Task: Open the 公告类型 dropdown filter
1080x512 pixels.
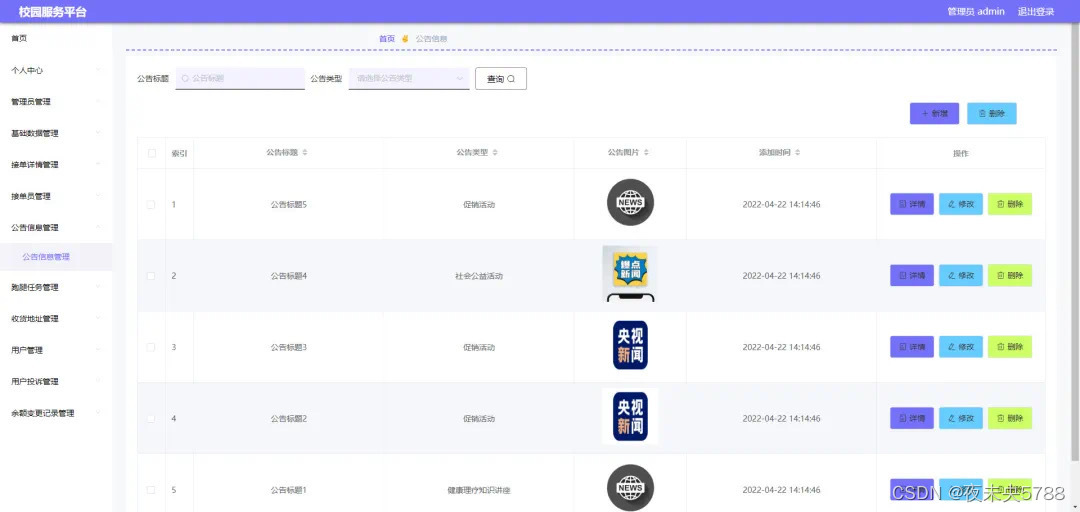Action: (409, 79)
